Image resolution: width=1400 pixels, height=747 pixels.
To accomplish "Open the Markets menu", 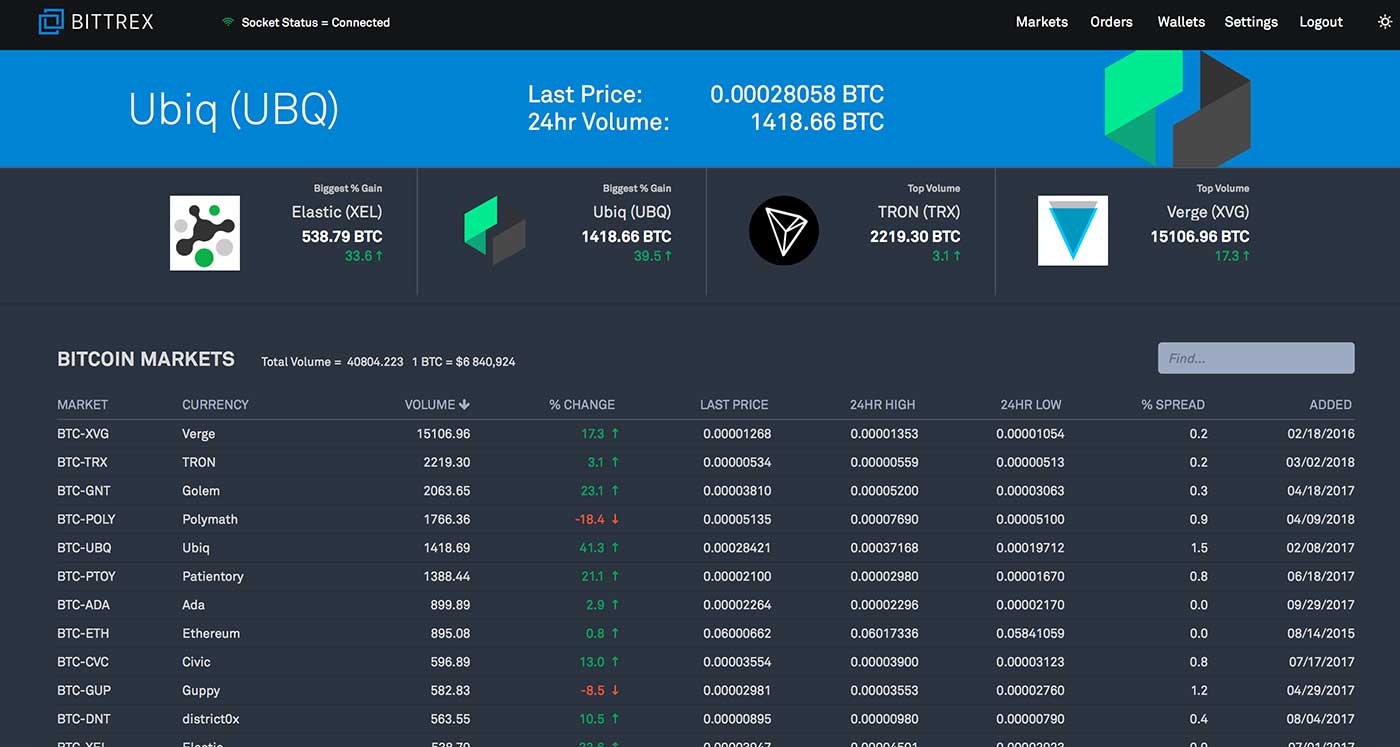I will (1042, 22).
